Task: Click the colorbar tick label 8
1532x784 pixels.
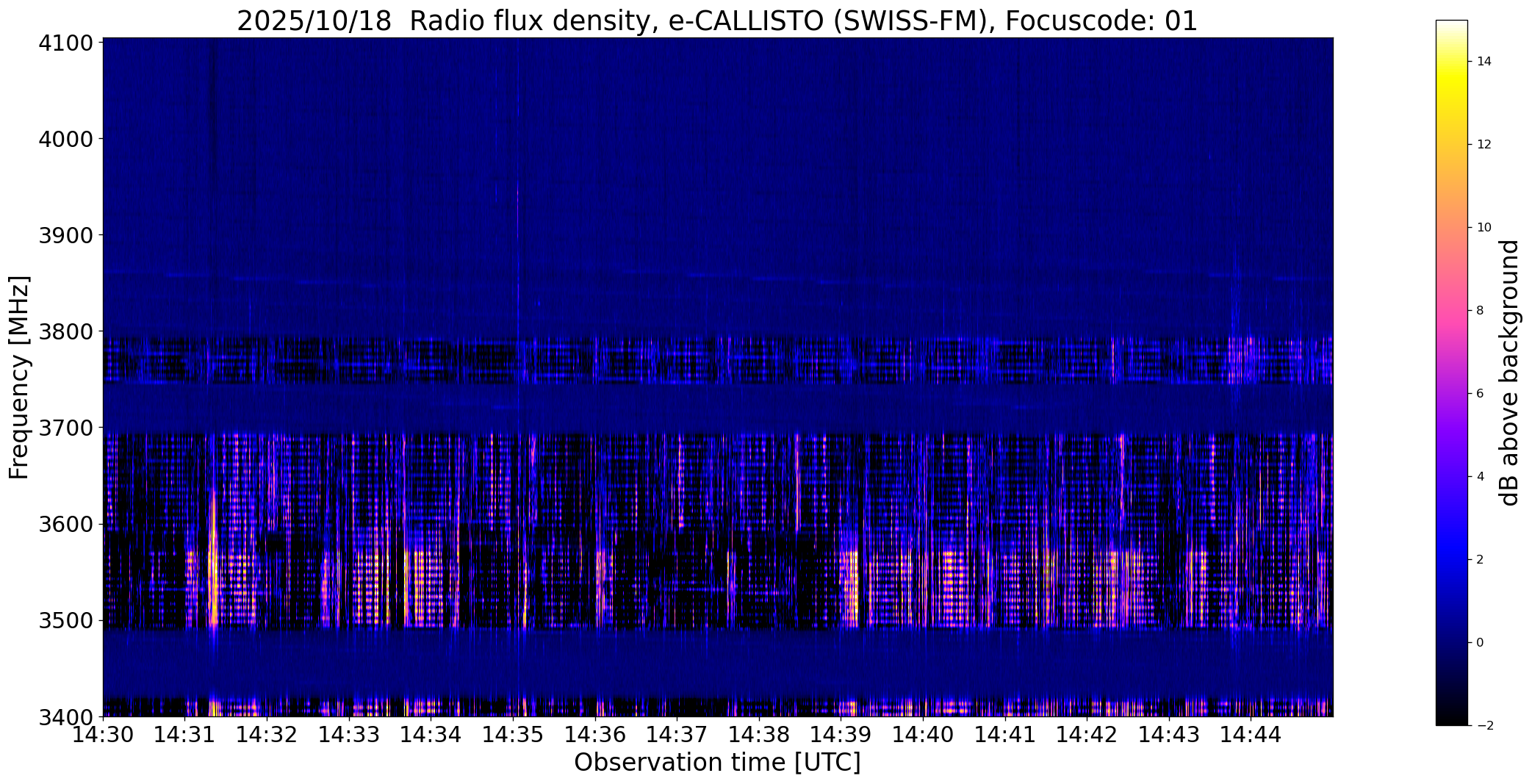Action: coord(1480,311)
